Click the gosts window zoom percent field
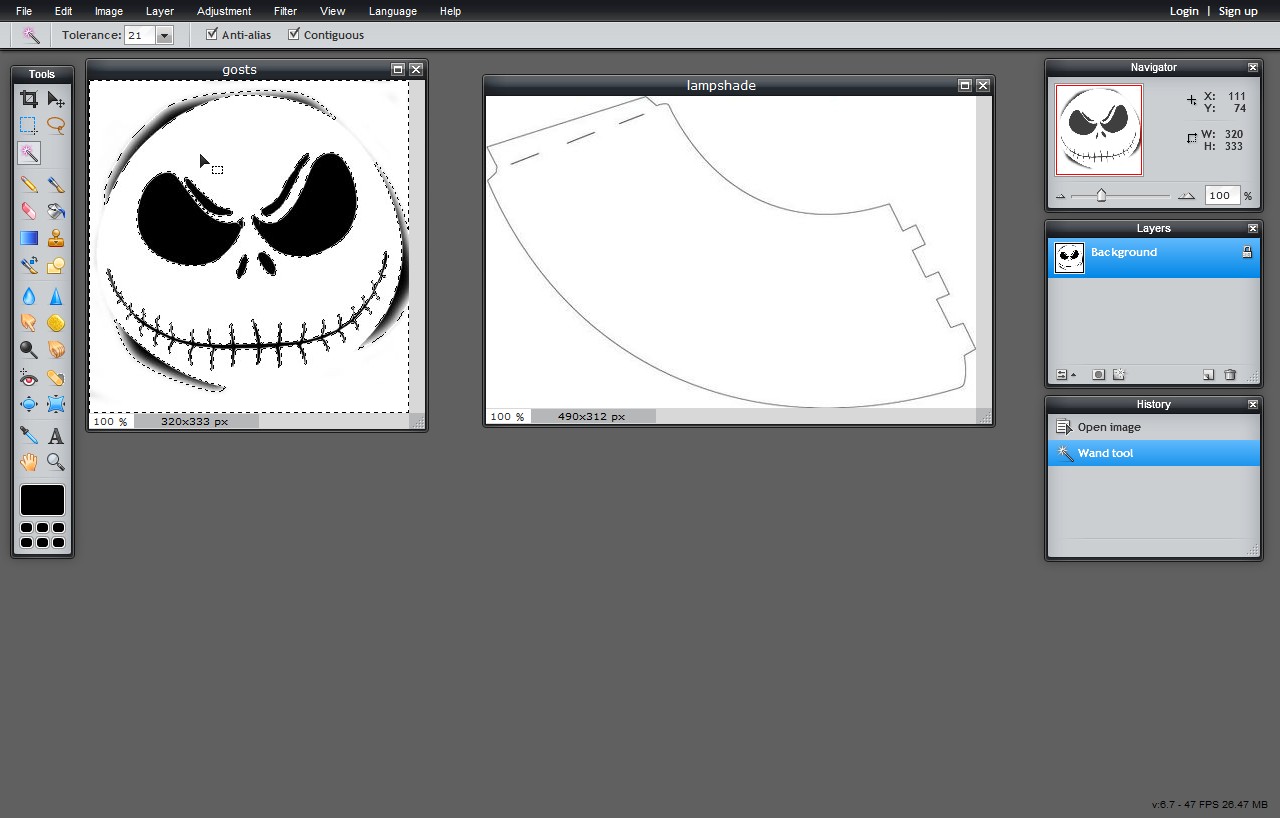The height and width of the screenshot is (818, 1280). [110, 421]
